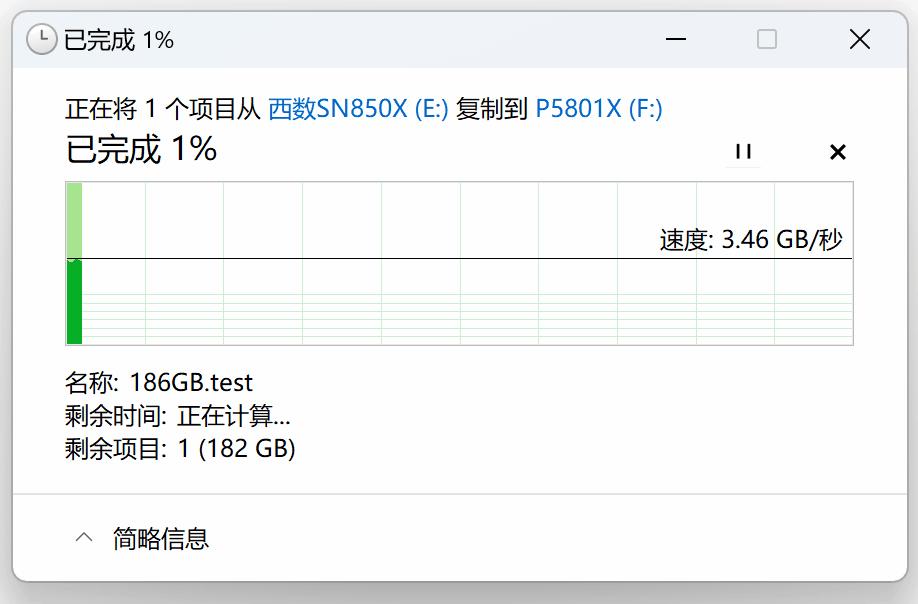Click the dark green progress bar in the graph
The height and width of the screenshot is (604, 918).
click(x=74, y=302)
